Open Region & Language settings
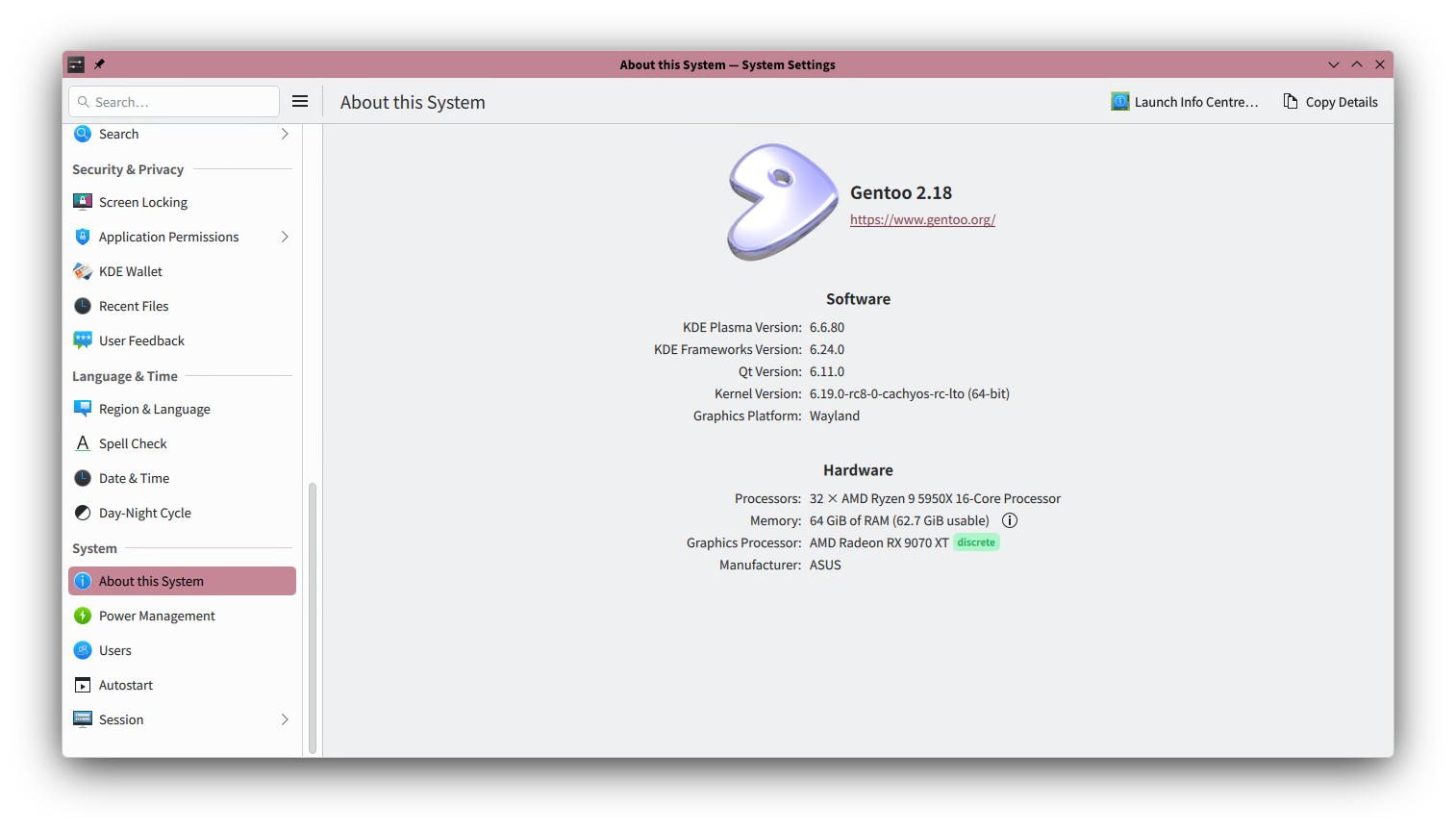Screen dimensions: 1456x831 [x=182, y=409]
